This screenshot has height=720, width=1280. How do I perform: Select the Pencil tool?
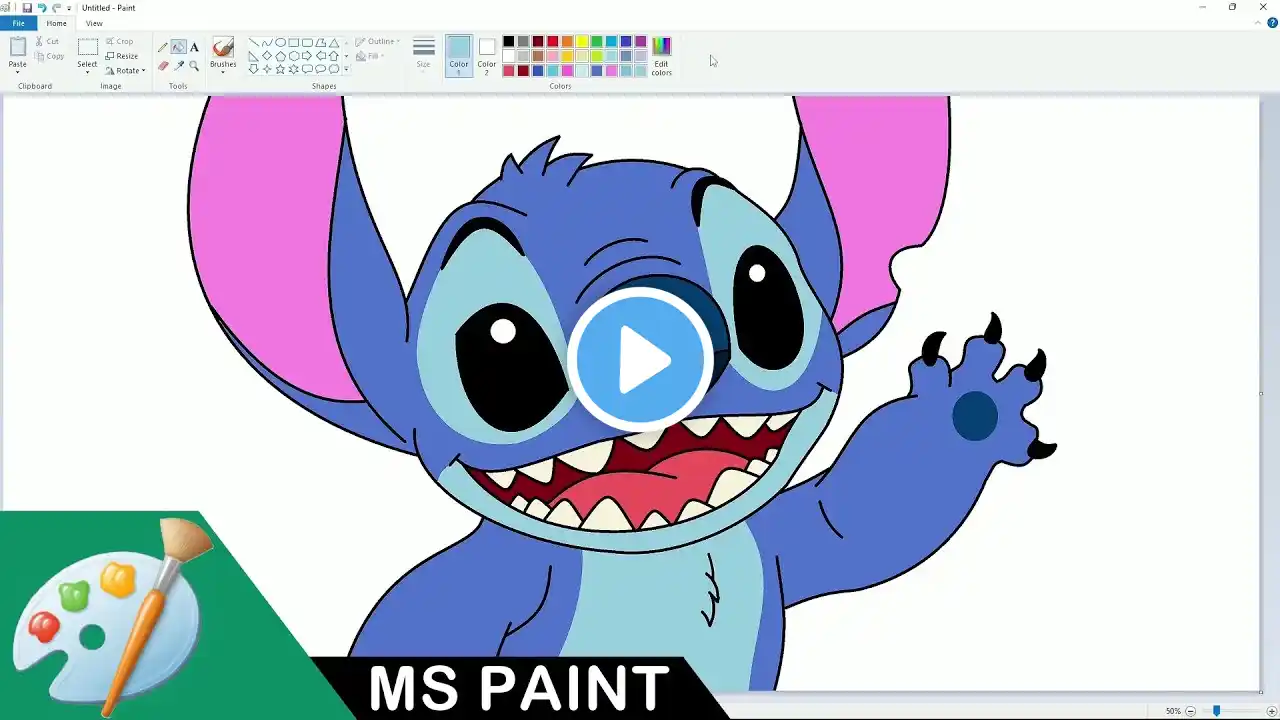163,47
